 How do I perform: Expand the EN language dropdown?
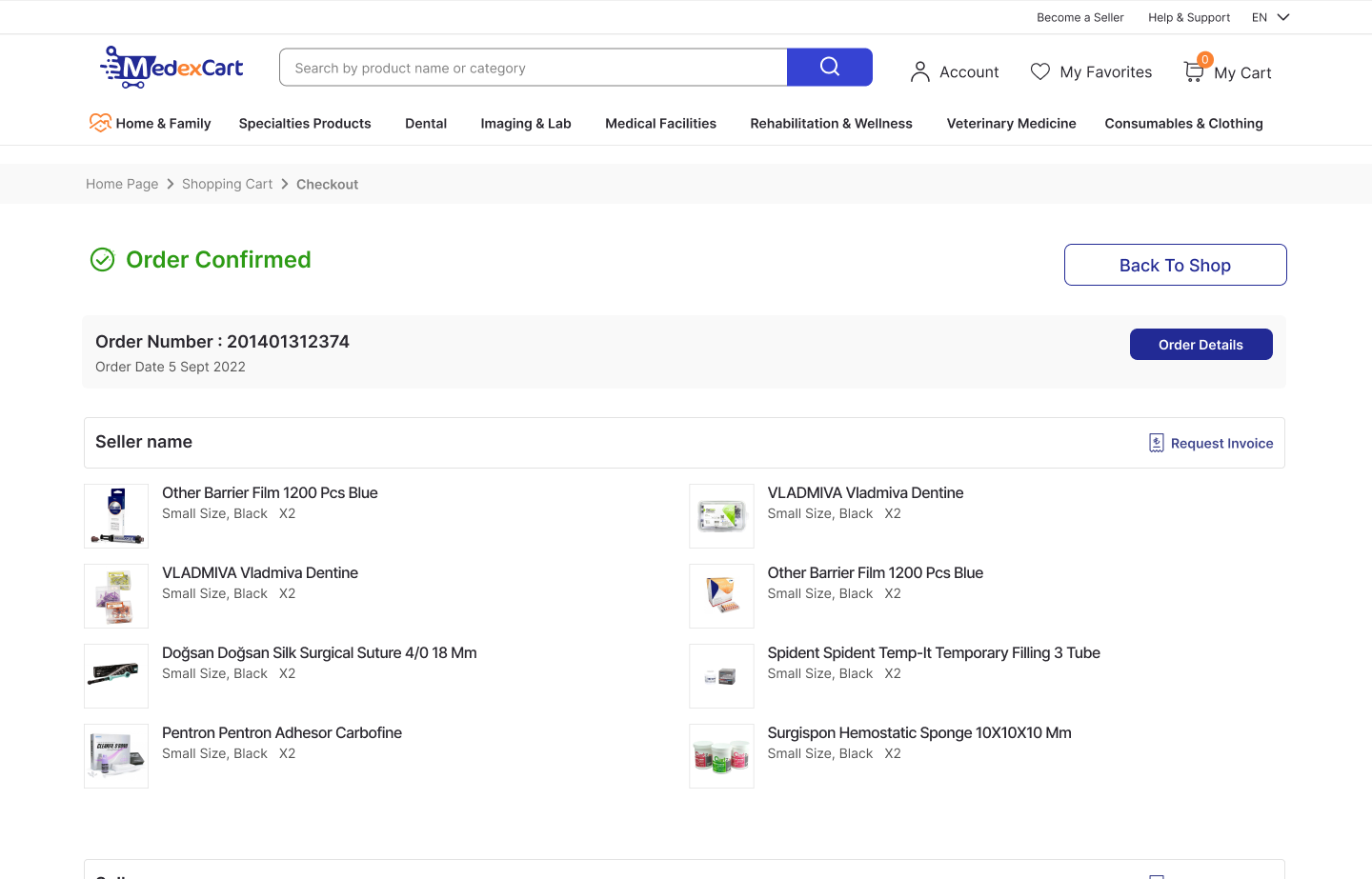[1270, 17]
